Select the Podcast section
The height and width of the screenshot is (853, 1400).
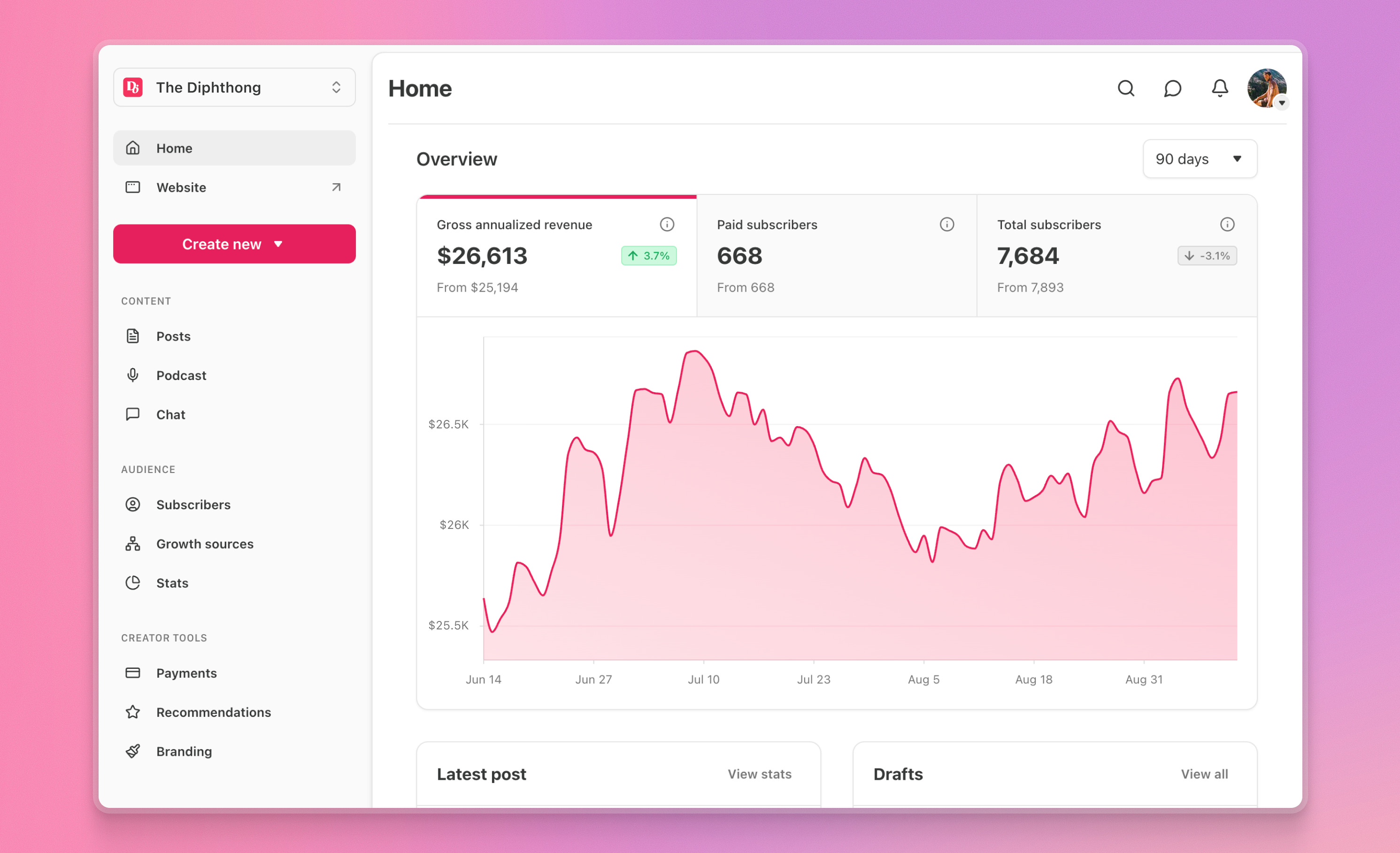(181, 375)
